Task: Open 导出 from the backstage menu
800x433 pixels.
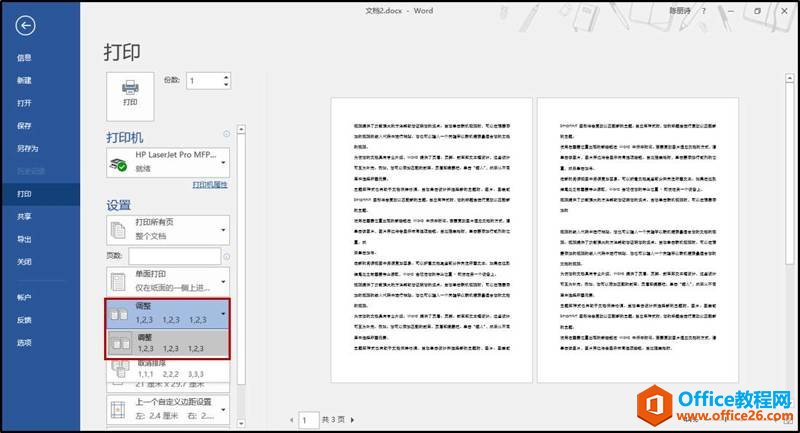Action: [24, 239]
